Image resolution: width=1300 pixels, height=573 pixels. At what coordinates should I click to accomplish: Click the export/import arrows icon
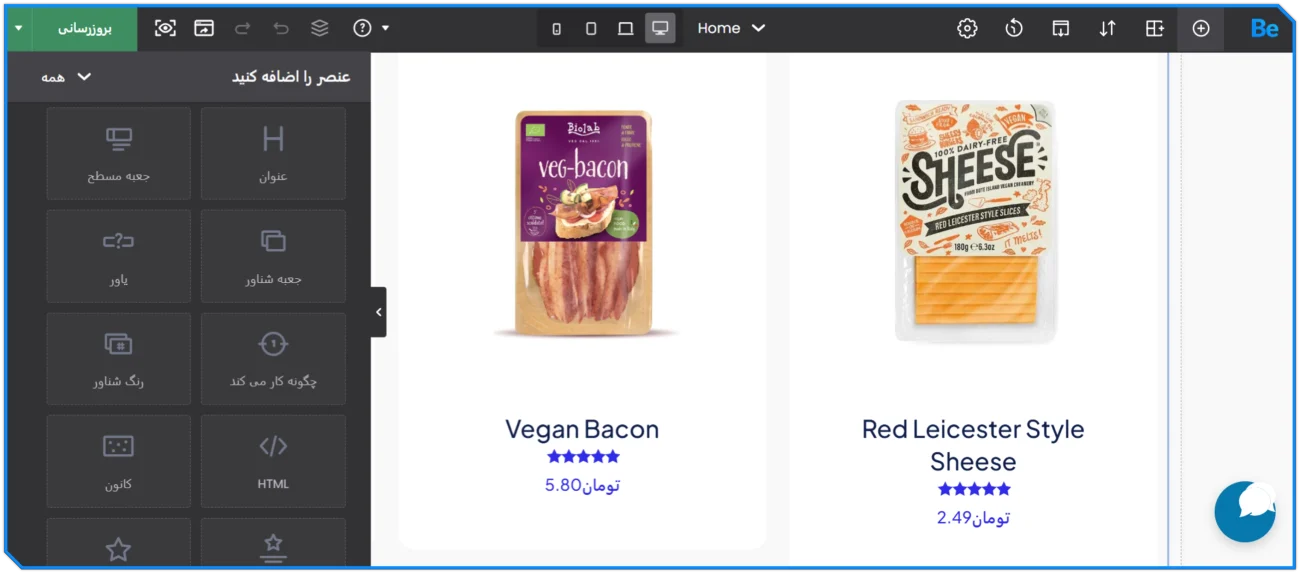coord(1107,28)
